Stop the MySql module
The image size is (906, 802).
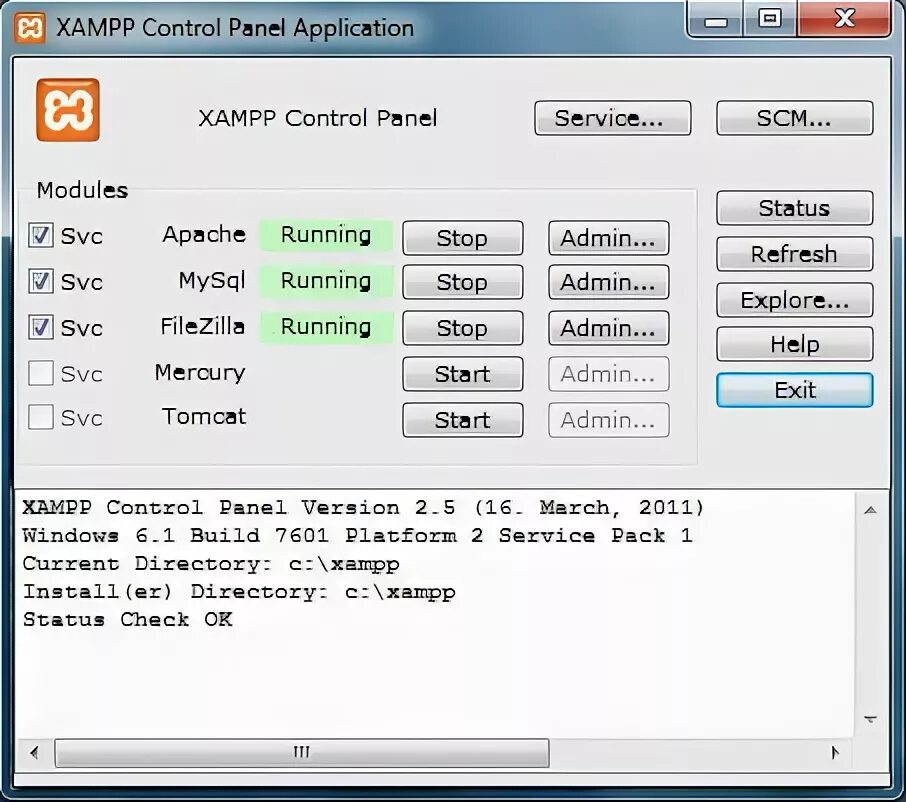tap(463, 282)
